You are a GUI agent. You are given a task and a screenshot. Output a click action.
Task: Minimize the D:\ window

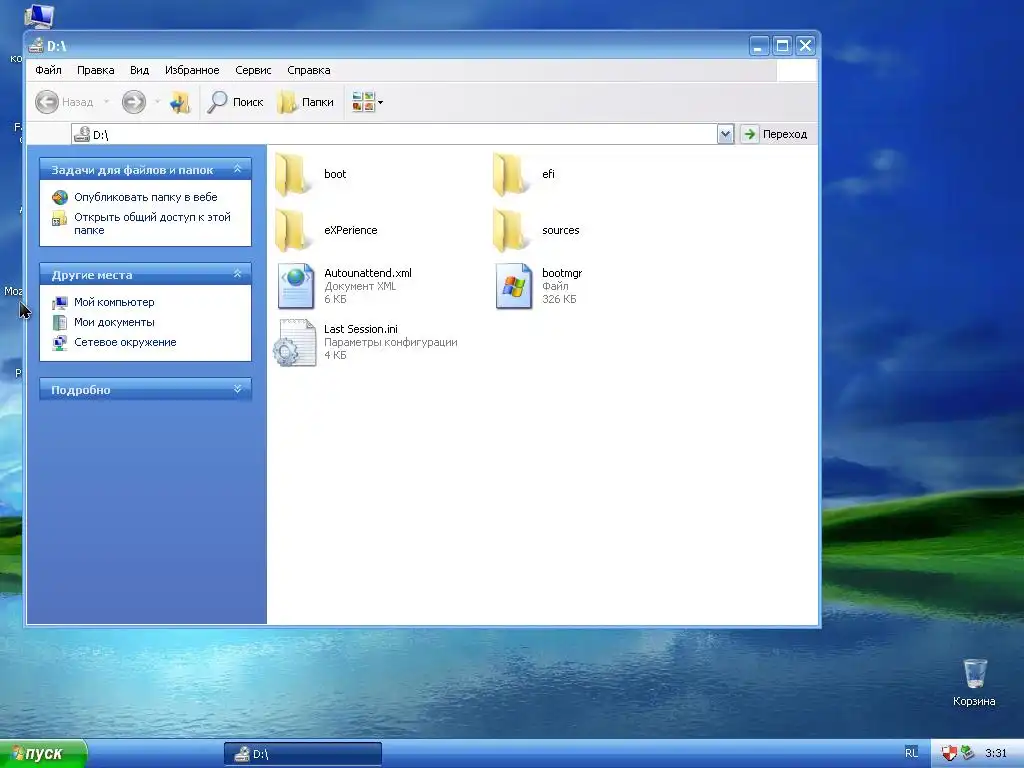pos(759,46)
